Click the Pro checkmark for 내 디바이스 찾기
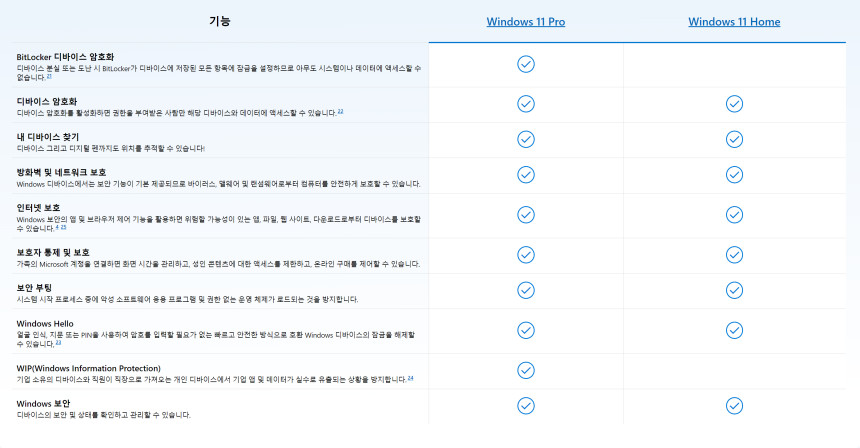The image size is (860, 448). point(526,138)
